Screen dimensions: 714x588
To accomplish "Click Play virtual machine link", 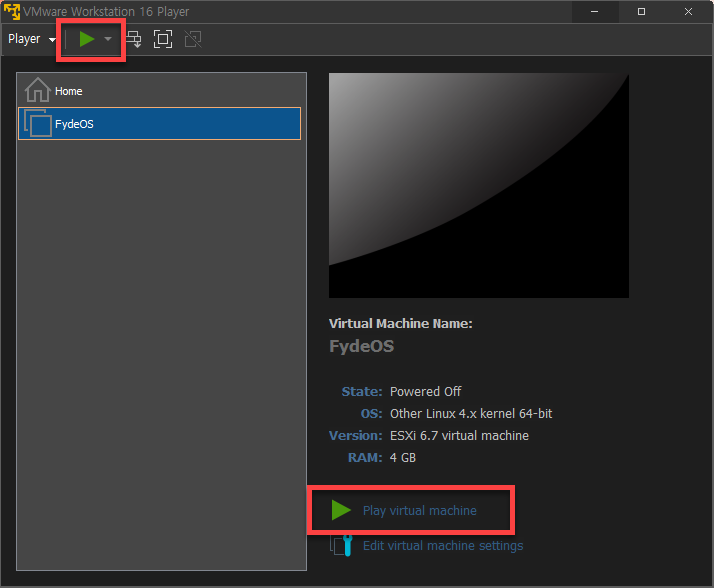I will pos(419,510).
